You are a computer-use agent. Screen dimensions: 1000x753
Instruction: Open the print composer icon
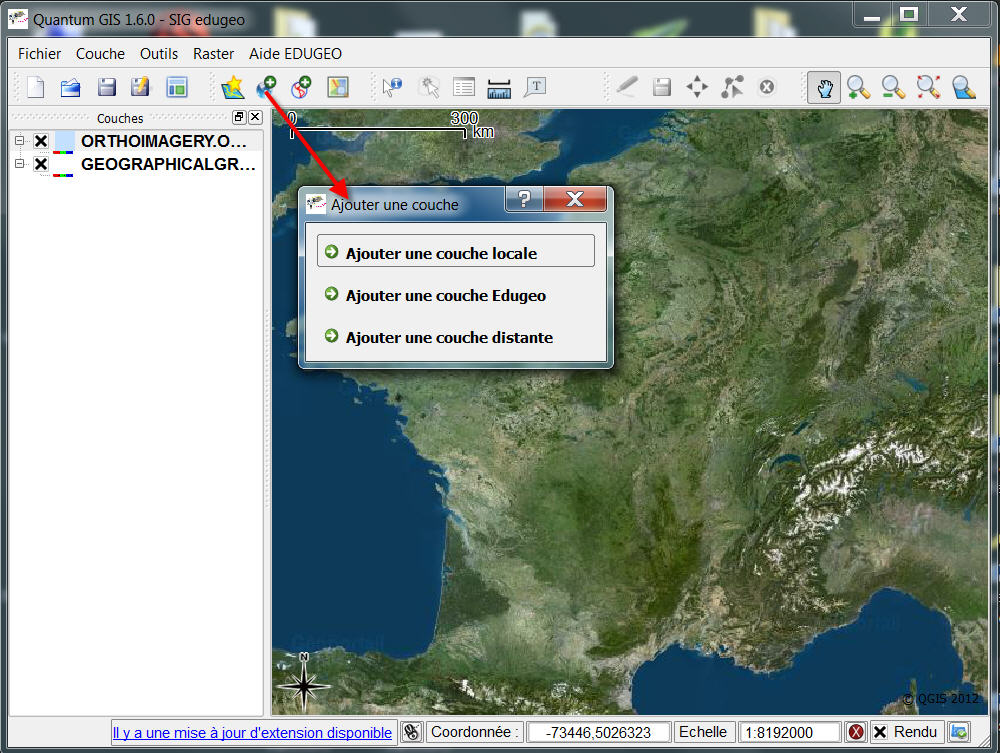177,87
